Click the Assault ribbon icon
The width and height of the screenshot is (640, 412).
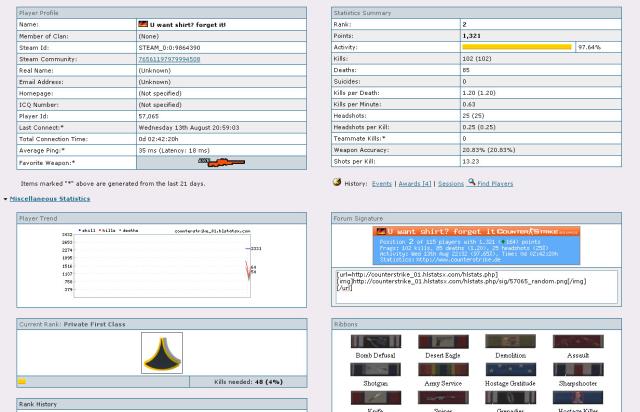pyautogui.click(x=577, y=343)
